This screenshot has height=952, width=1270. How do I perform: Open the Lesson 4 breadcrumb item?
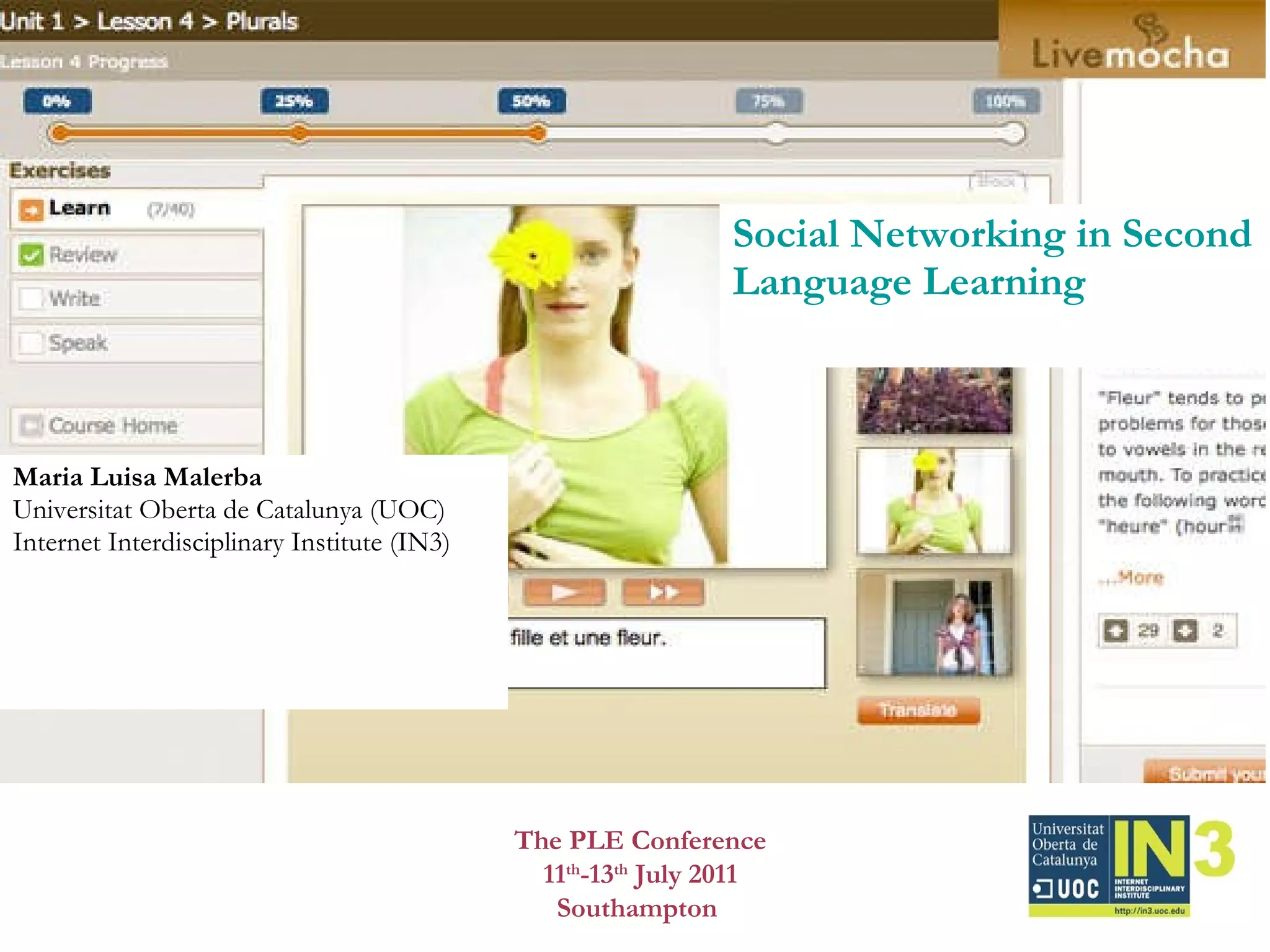tap(145, 22)
